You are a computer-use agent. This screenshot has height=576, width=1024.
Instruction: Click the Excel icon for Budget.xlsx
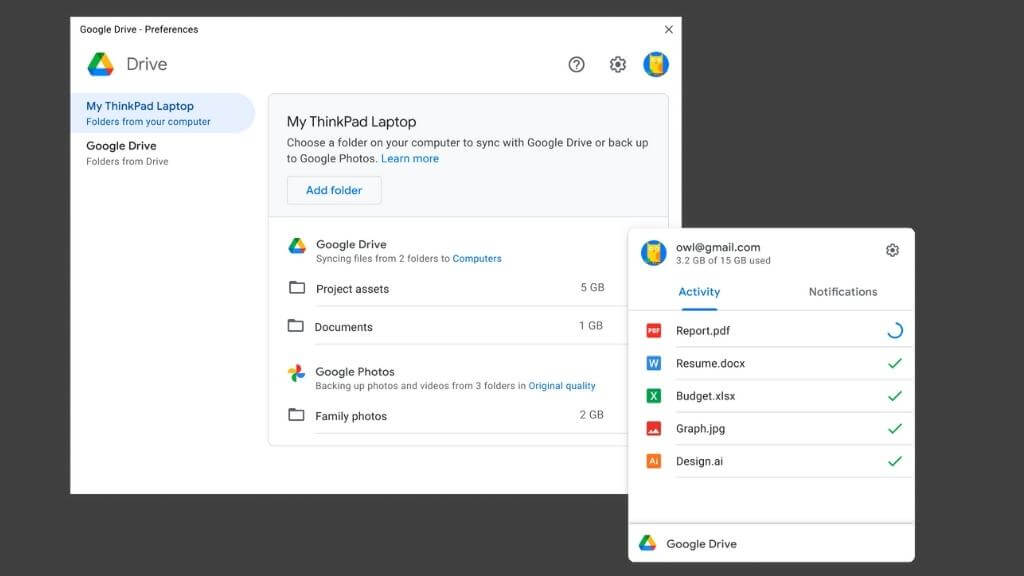(x=653, y=396)
